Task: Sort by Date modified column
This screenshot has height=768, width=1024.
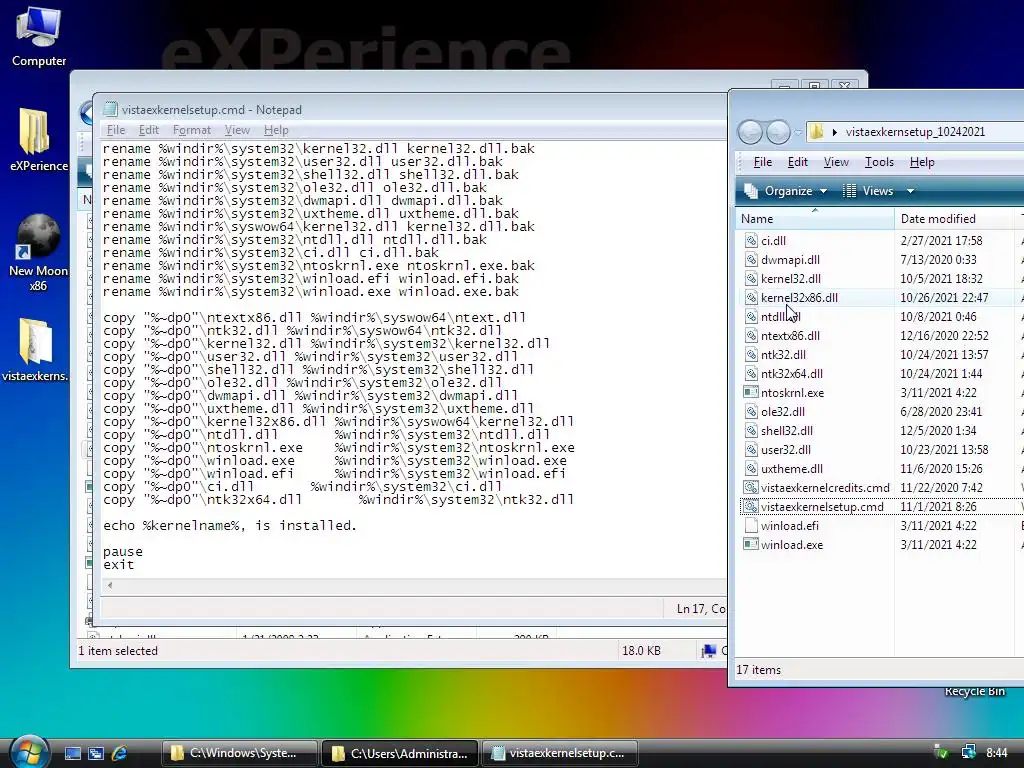Action: 954,219
